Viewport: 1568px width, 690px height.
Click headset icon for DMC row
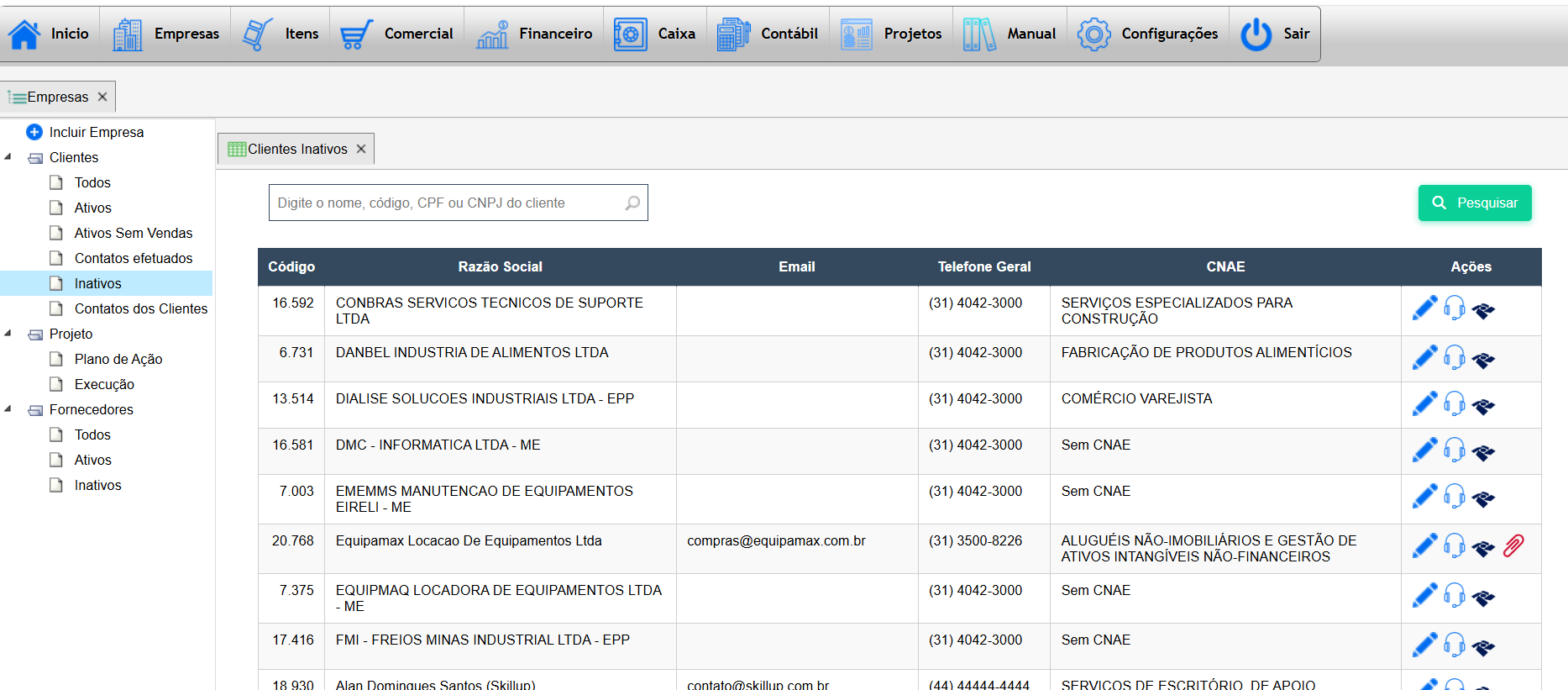pyautogui.click(x=1455, y=450)
